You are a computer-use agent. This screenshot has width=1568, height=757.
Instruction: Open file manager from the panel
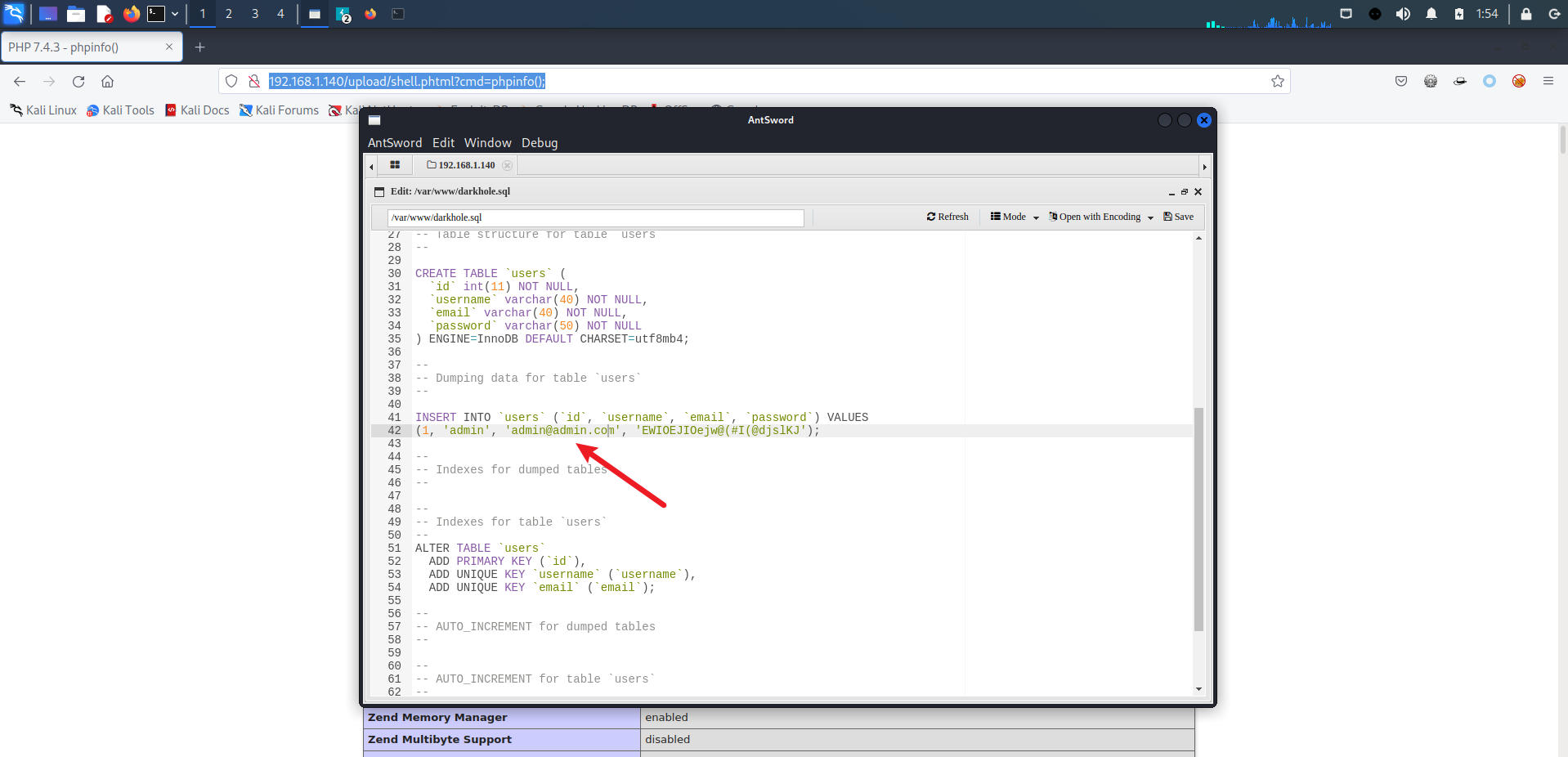pos(76,14)
